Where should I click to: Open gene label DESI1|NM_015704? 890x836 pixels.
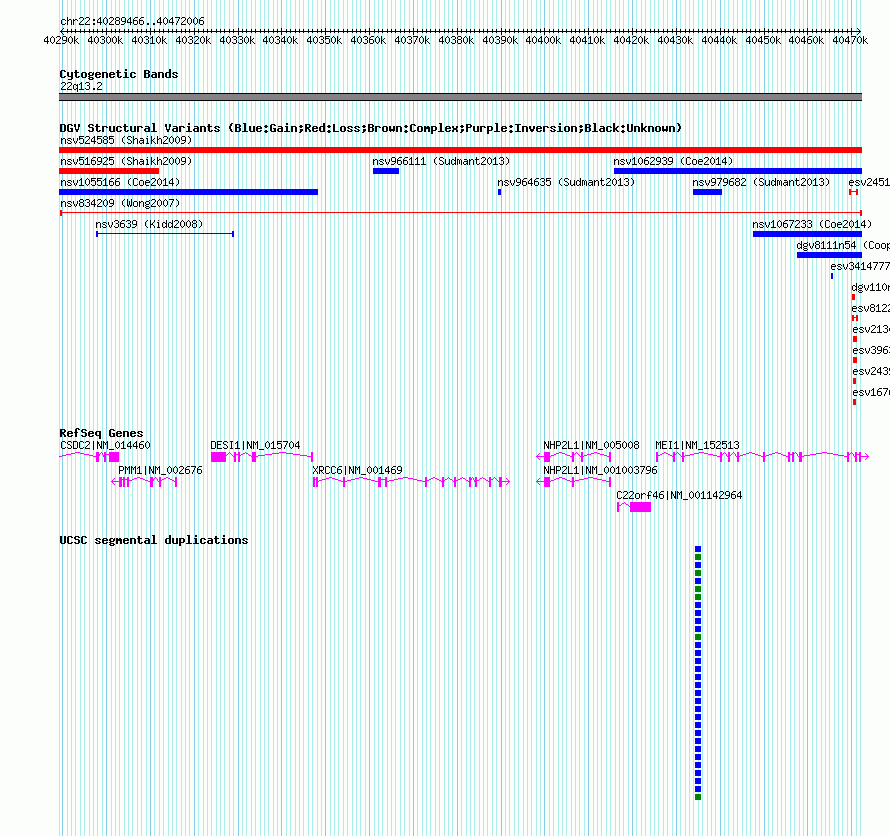[x=255, y=445]
